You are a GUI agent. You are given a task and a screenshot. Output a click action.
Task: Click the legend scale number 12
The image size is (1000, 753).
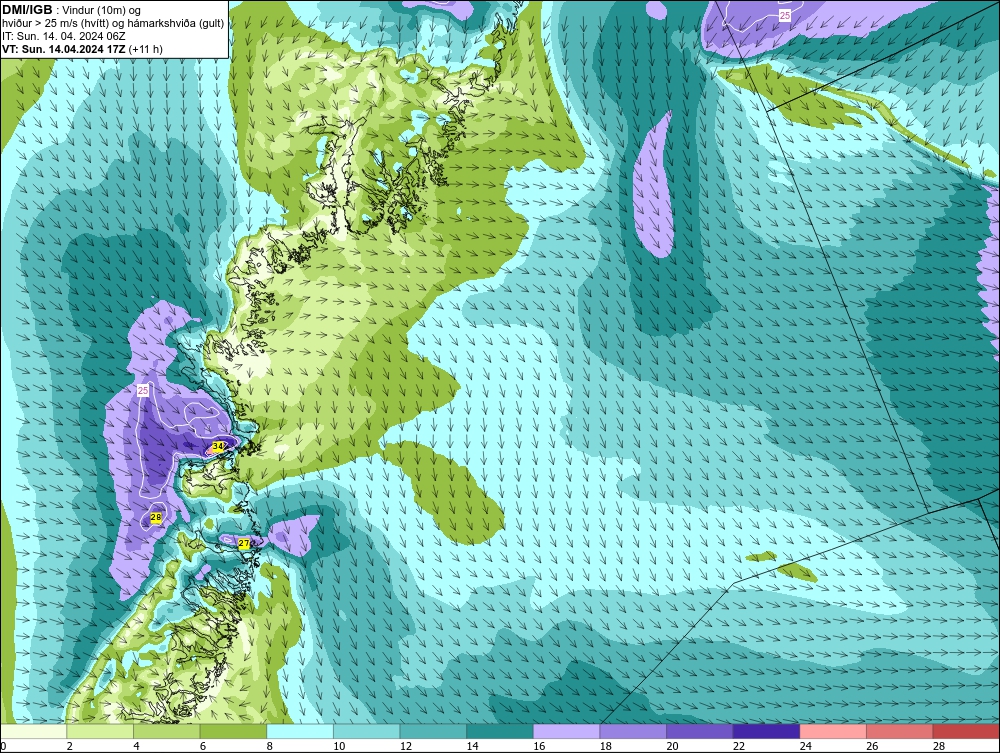pyautogui.click(x=406, y=746)
